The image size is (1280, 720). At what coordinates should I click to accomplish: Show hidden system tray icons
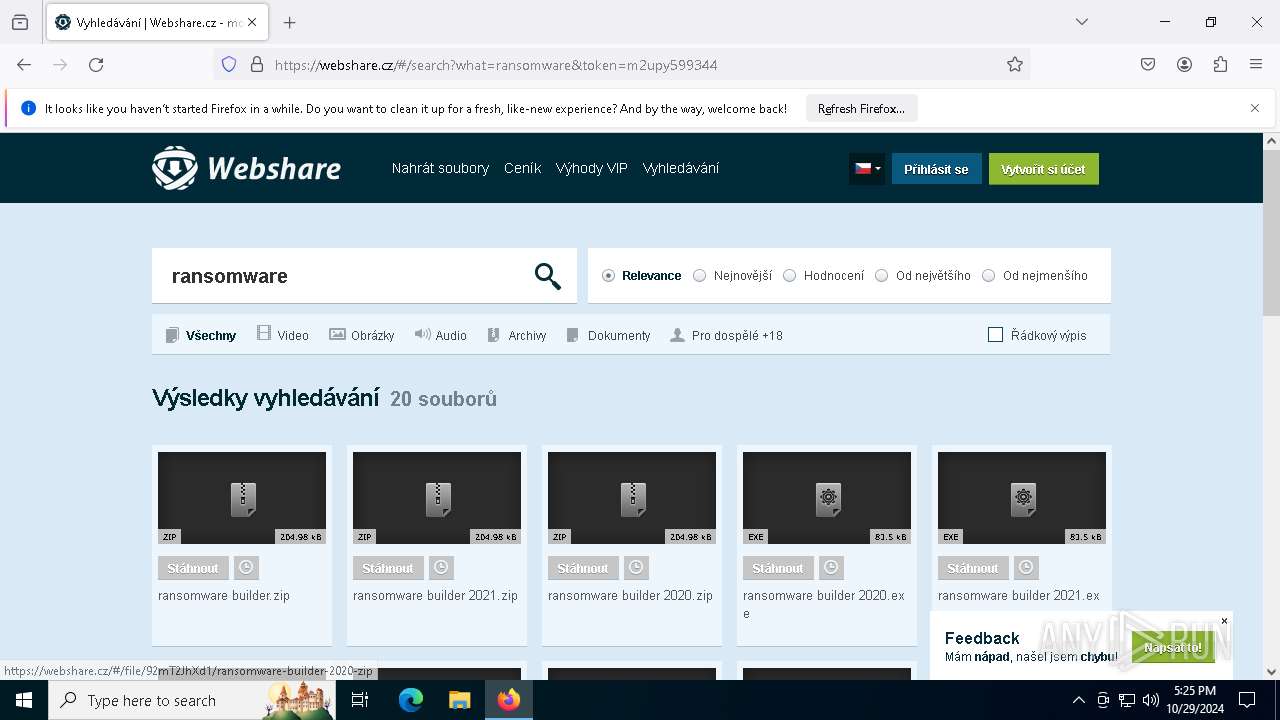(x=1078, y=700)
